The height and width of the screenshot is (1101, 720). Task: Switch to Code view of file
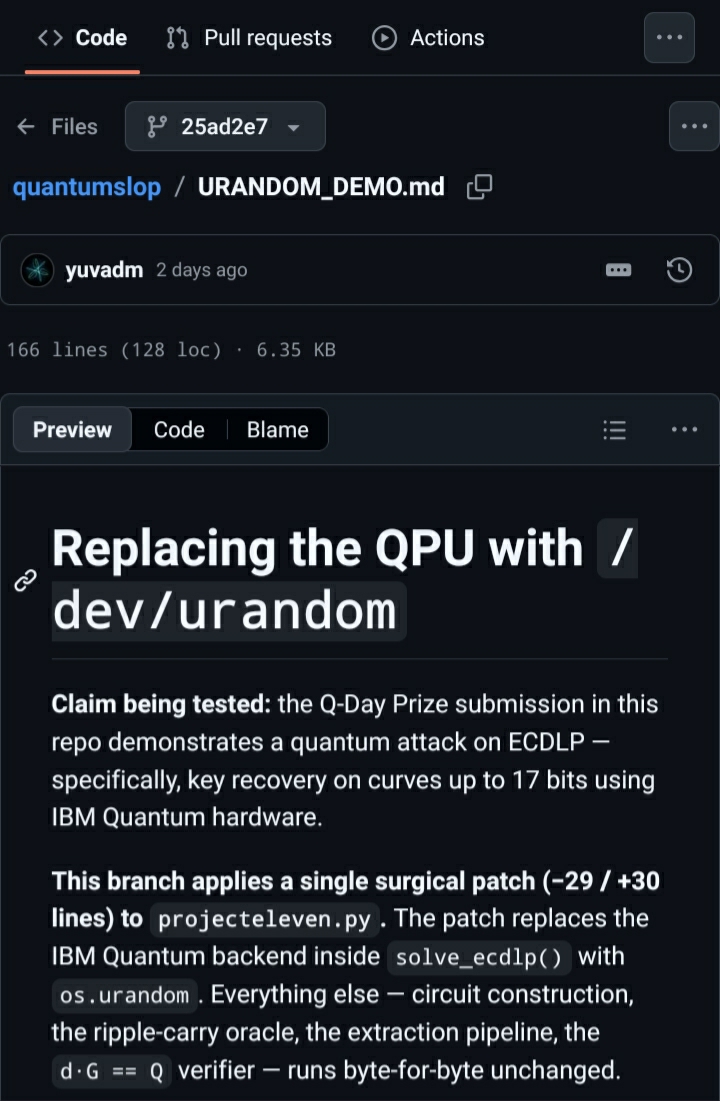point(179,430)
